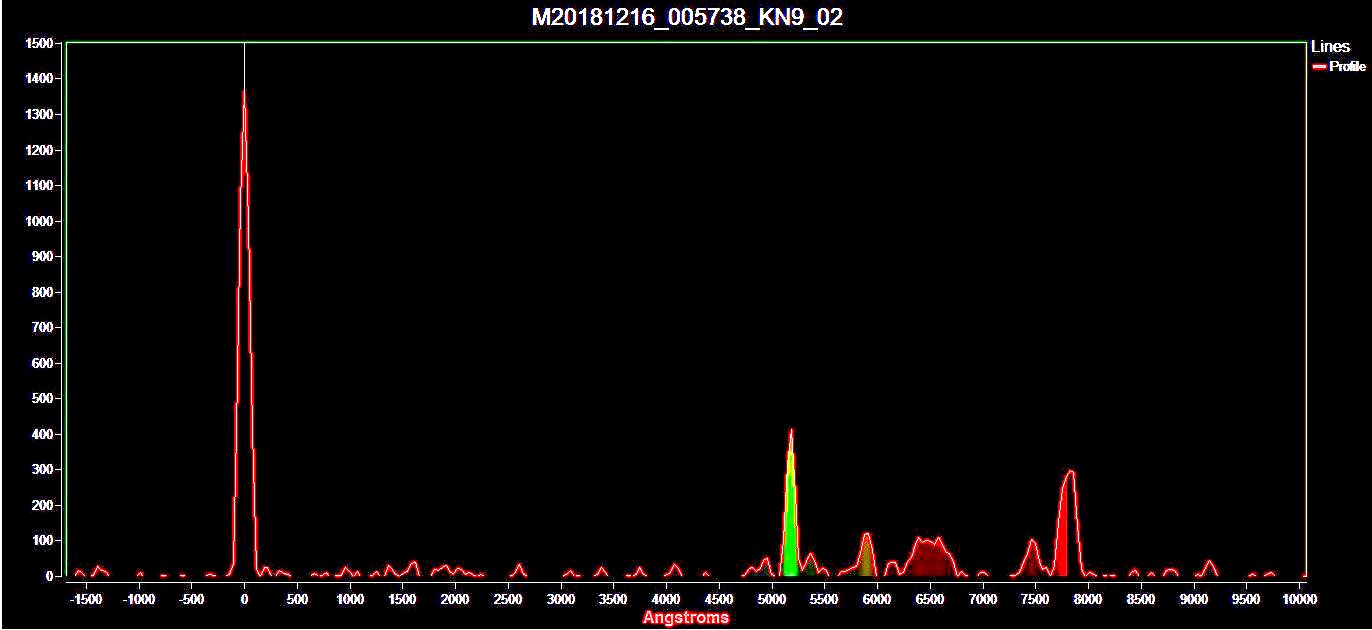Click the 1000 label on y-axis

click(39, 222)
